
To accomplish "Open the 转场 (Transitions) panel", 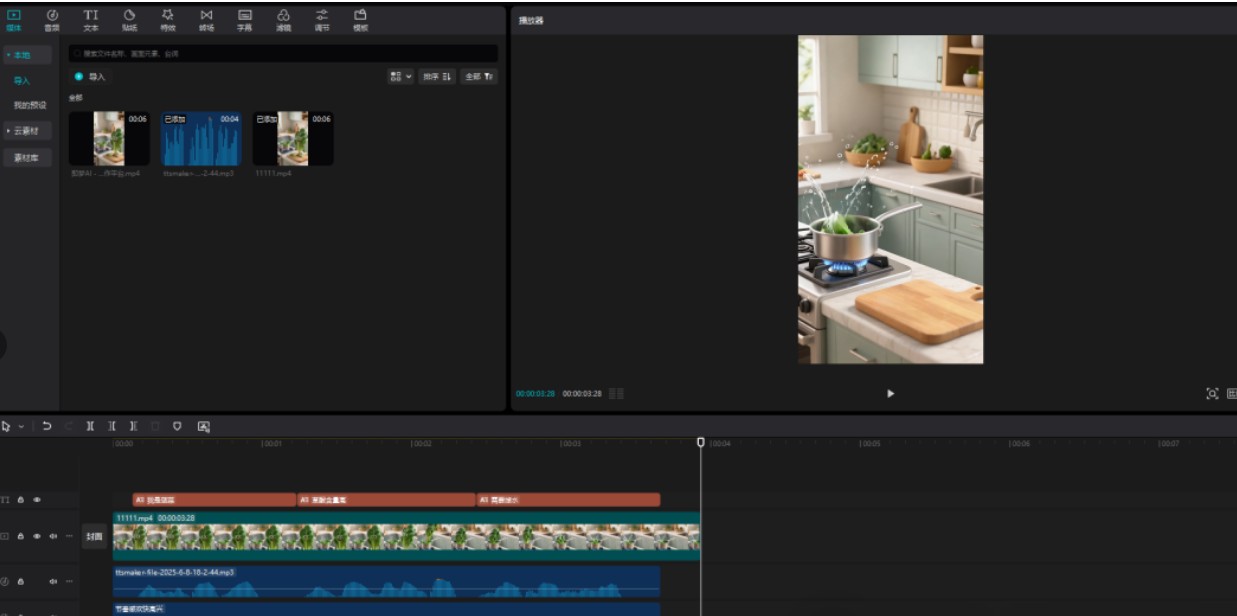I will click(x=206, y=20).
